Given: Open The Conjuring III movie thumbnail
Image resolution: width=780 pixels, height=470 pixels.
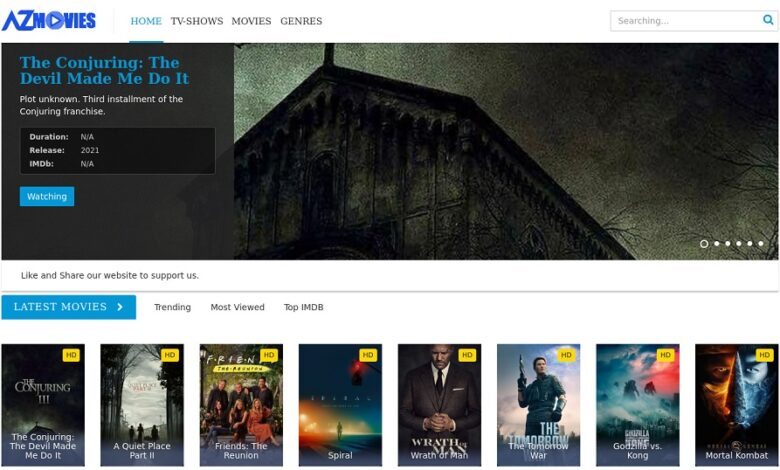Looking at the screenshot, I should [x=43, y=405].
